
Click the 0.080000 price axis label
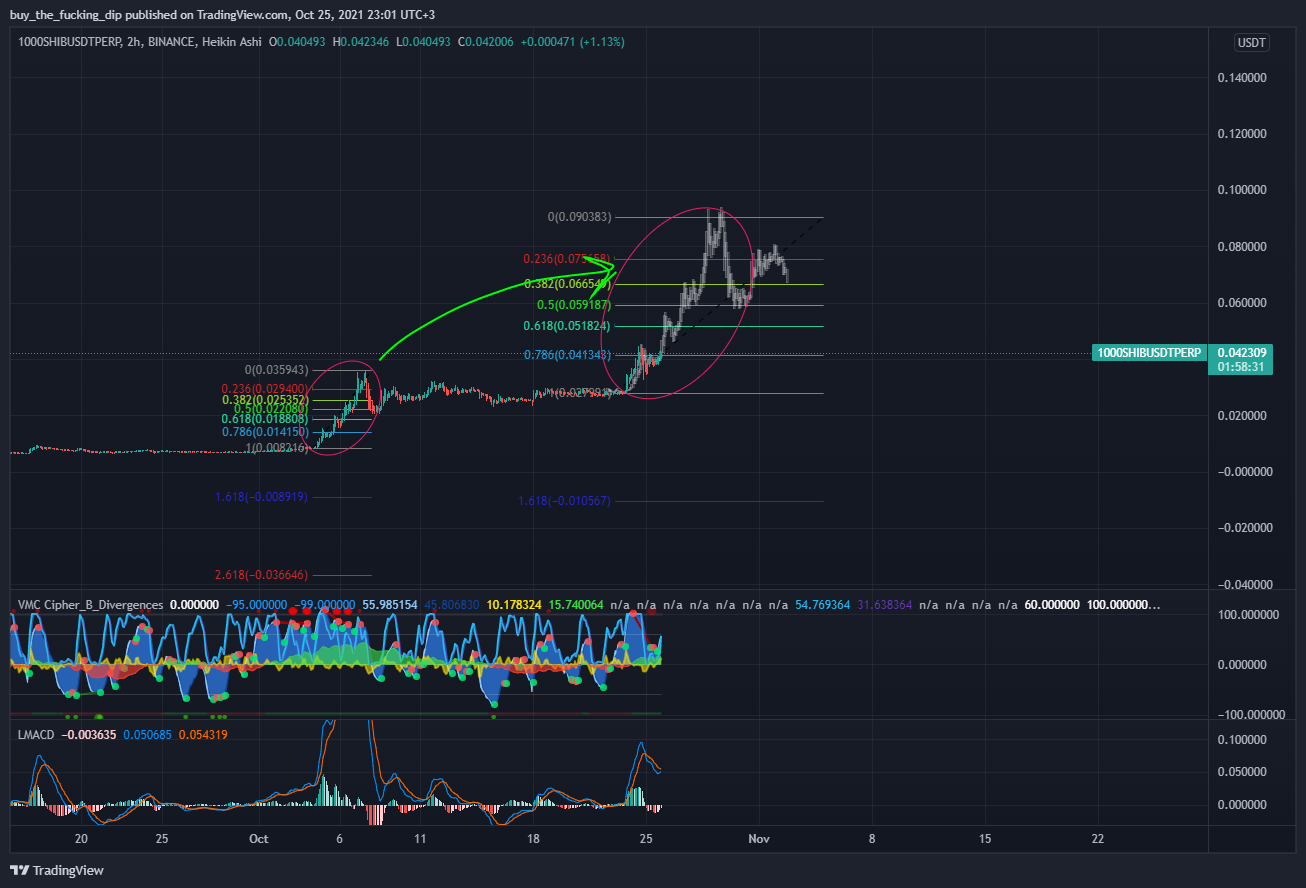click(x=1242, y=246)
